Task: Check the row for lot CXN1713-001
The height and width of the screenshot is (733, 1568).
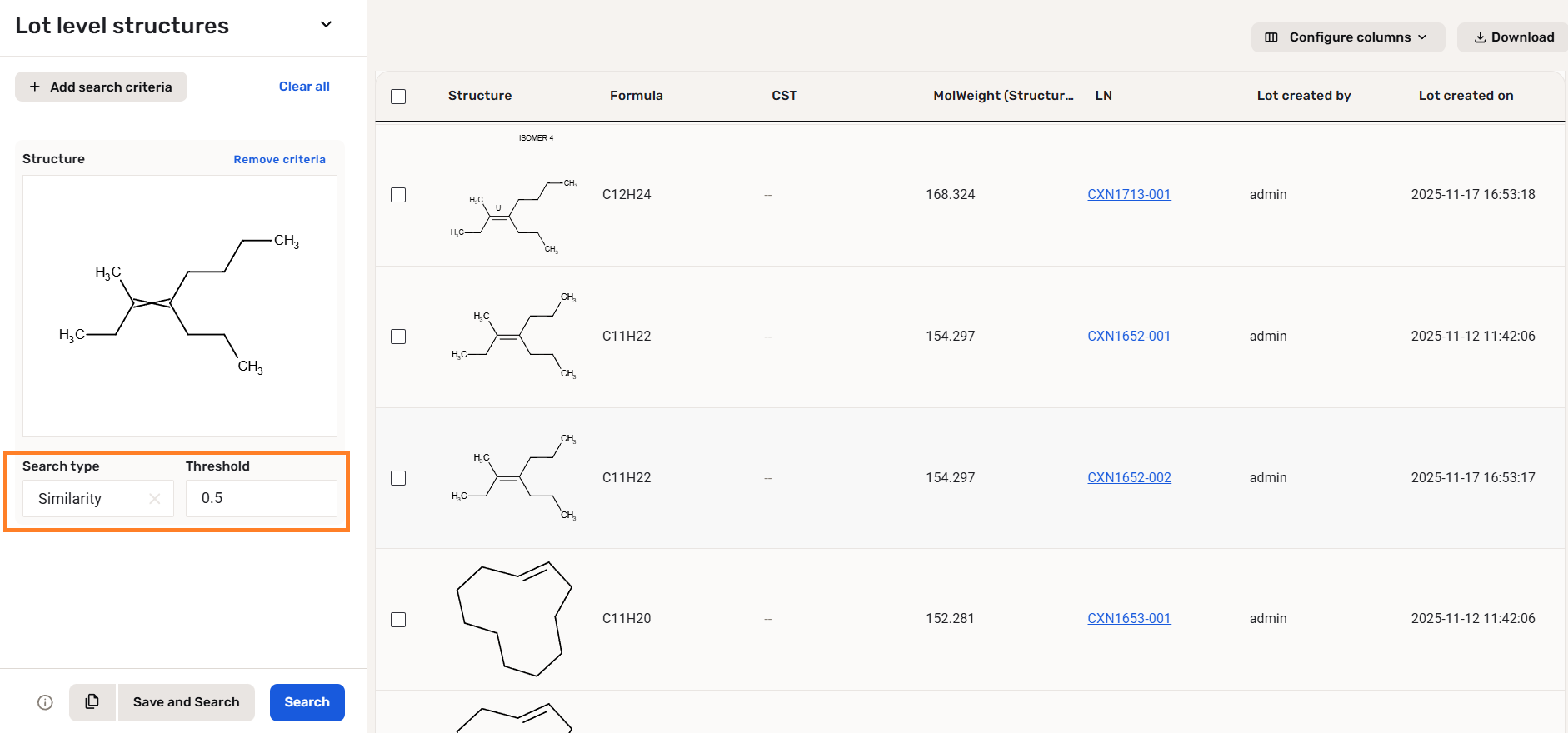Action: pyautogui.click(x=398, y=195)
